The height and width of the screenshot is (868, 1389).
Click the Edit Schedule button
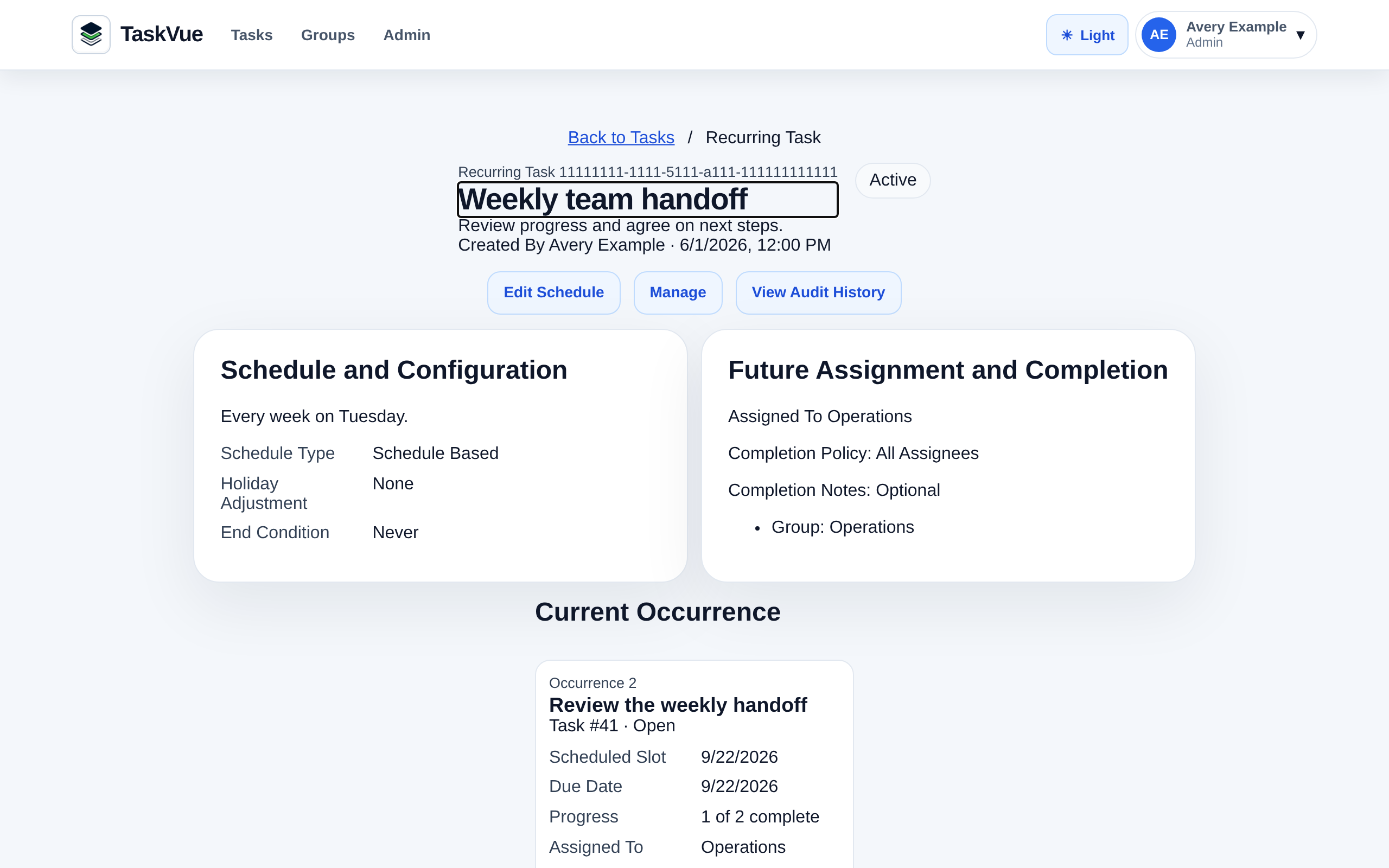(553, 292)
